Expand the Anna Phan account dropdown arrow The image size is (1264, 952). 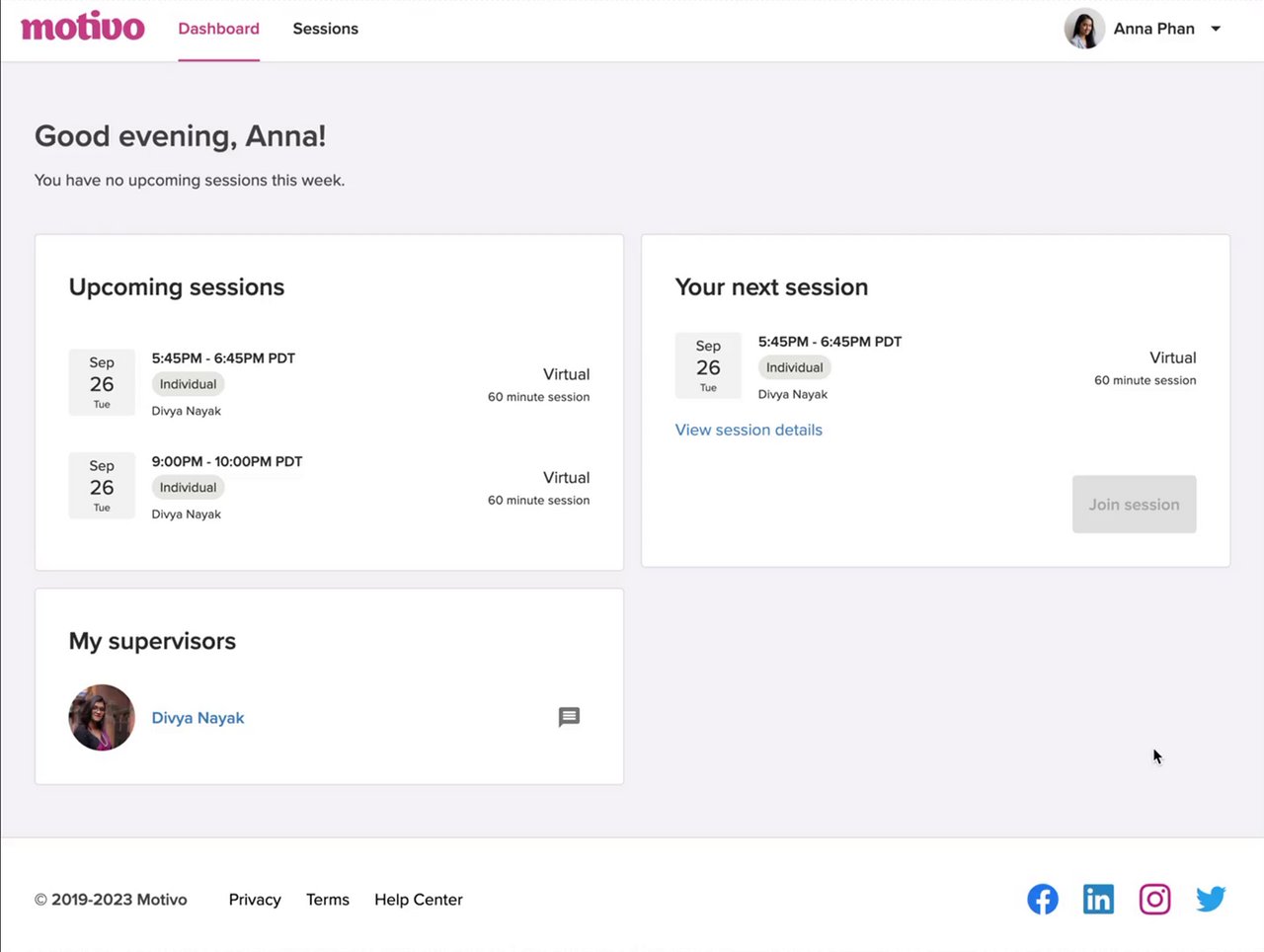click(x=1216, y=29)
